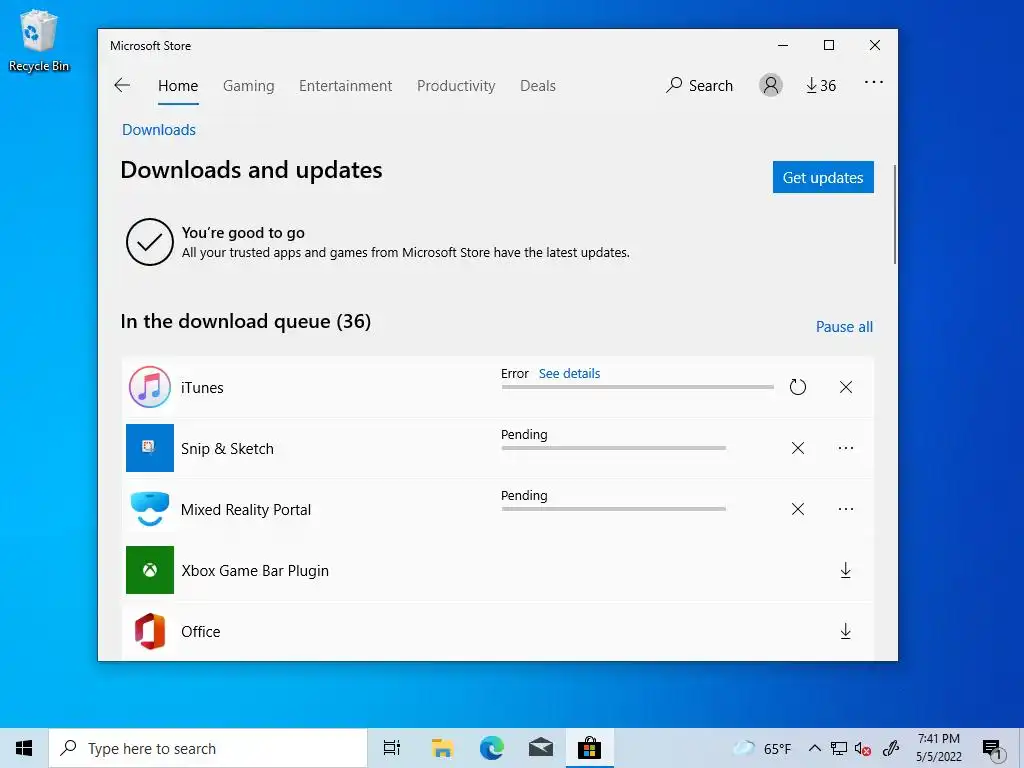Cancel the Mixed Reality Portal download
This screenshot has height=768, width=1024.
[797, 509]
